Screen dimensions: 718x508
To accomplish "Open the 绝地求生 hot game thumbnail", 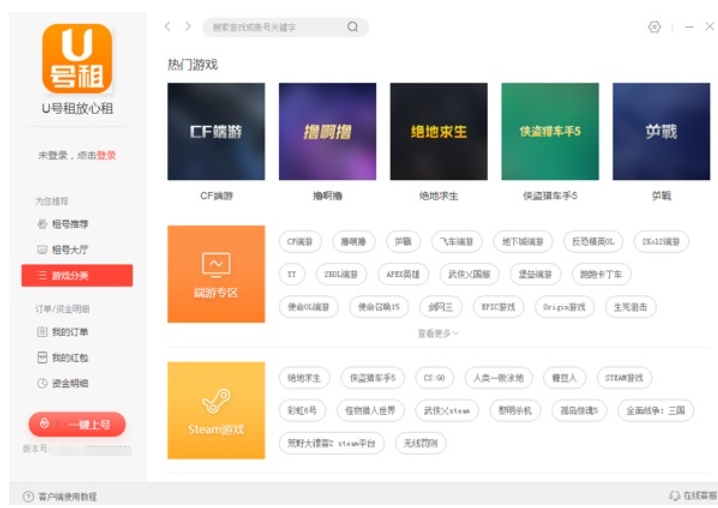I will pyautogui.click(x=439, y=131).
